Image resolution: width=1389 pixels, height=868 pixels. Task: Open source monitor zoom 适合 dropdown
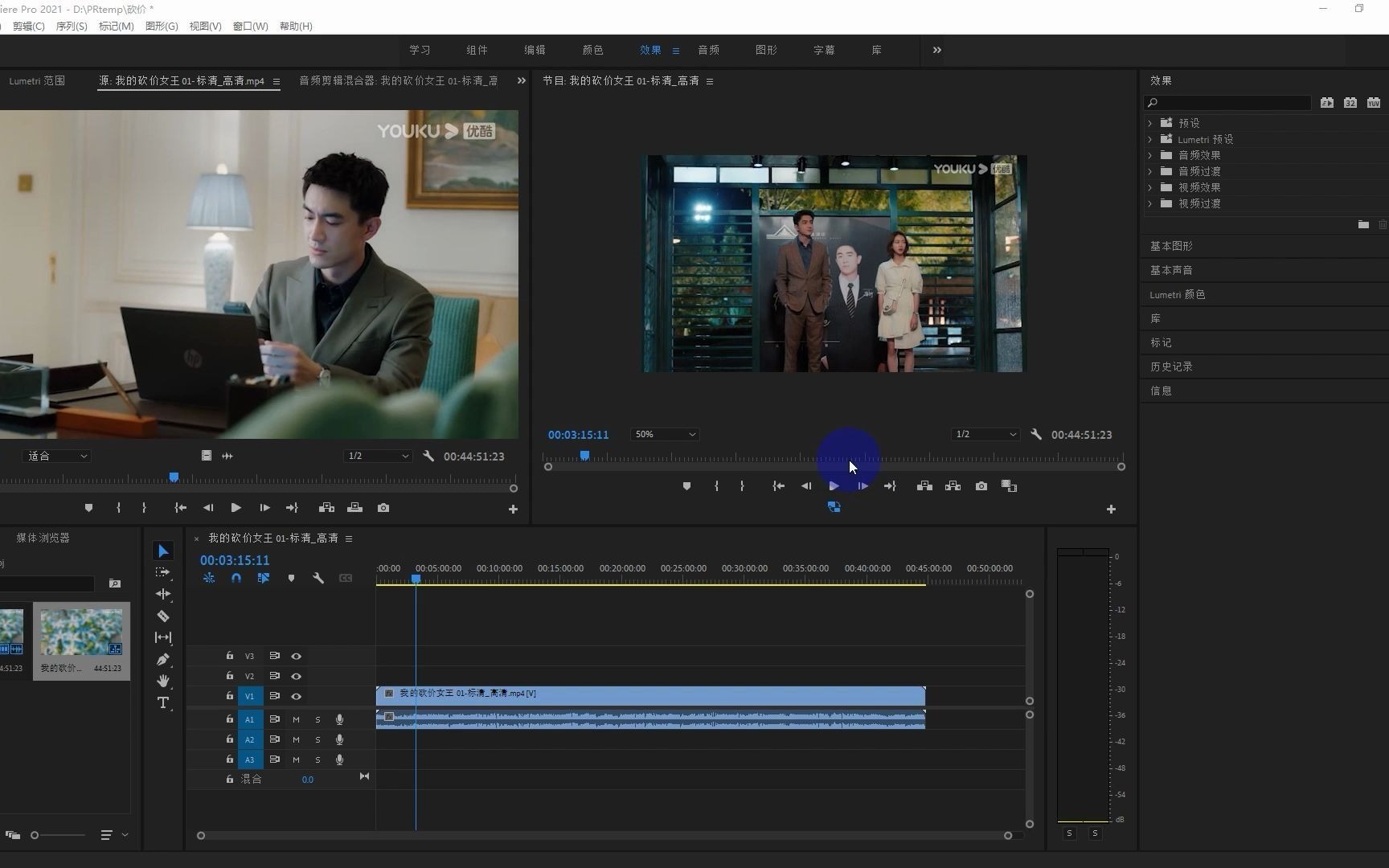coord(56,456)
